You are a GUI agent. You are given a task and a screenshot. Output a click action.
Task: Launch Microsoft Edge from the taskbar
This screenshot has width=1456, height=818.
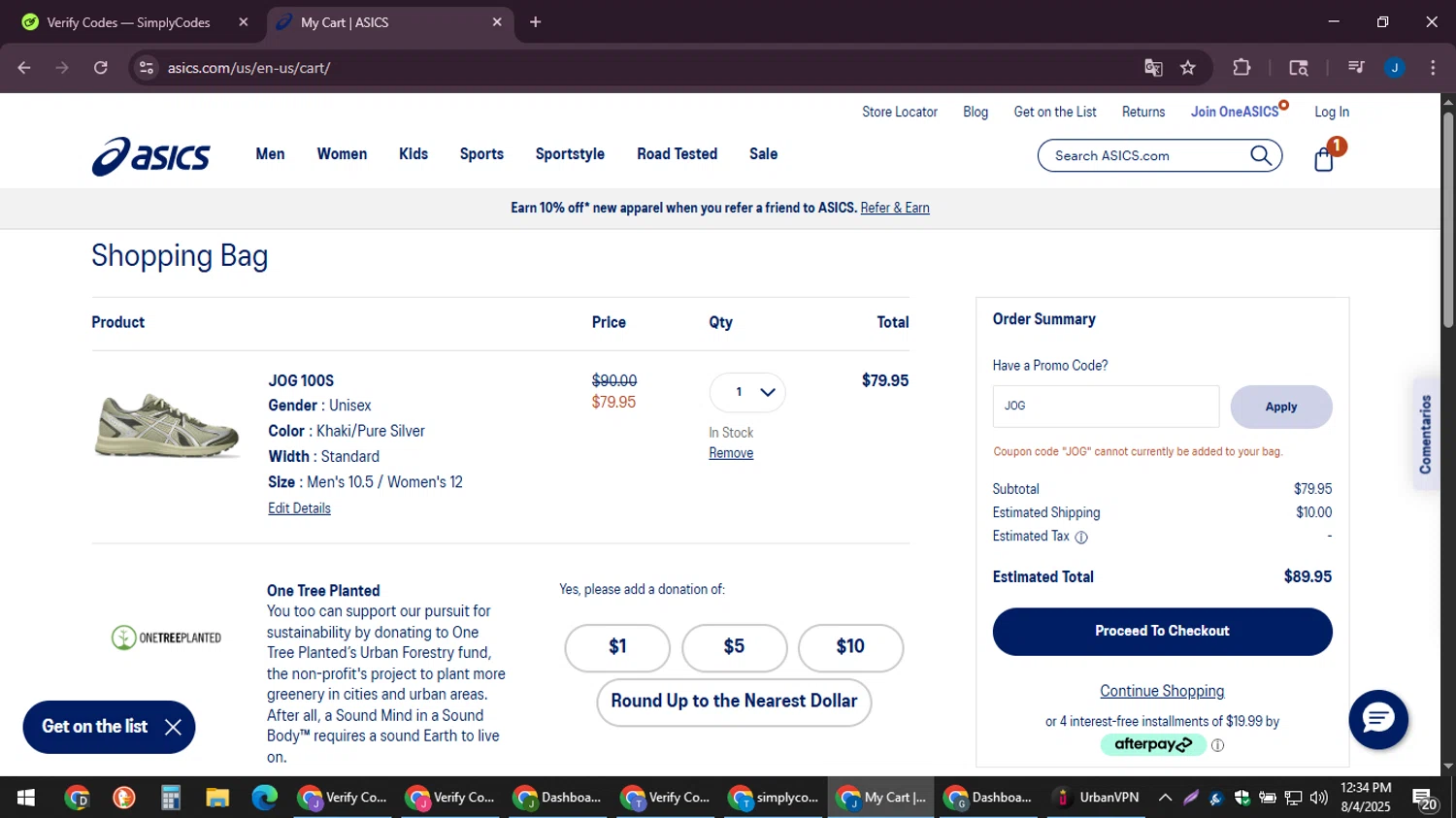(x=264, y=798)
